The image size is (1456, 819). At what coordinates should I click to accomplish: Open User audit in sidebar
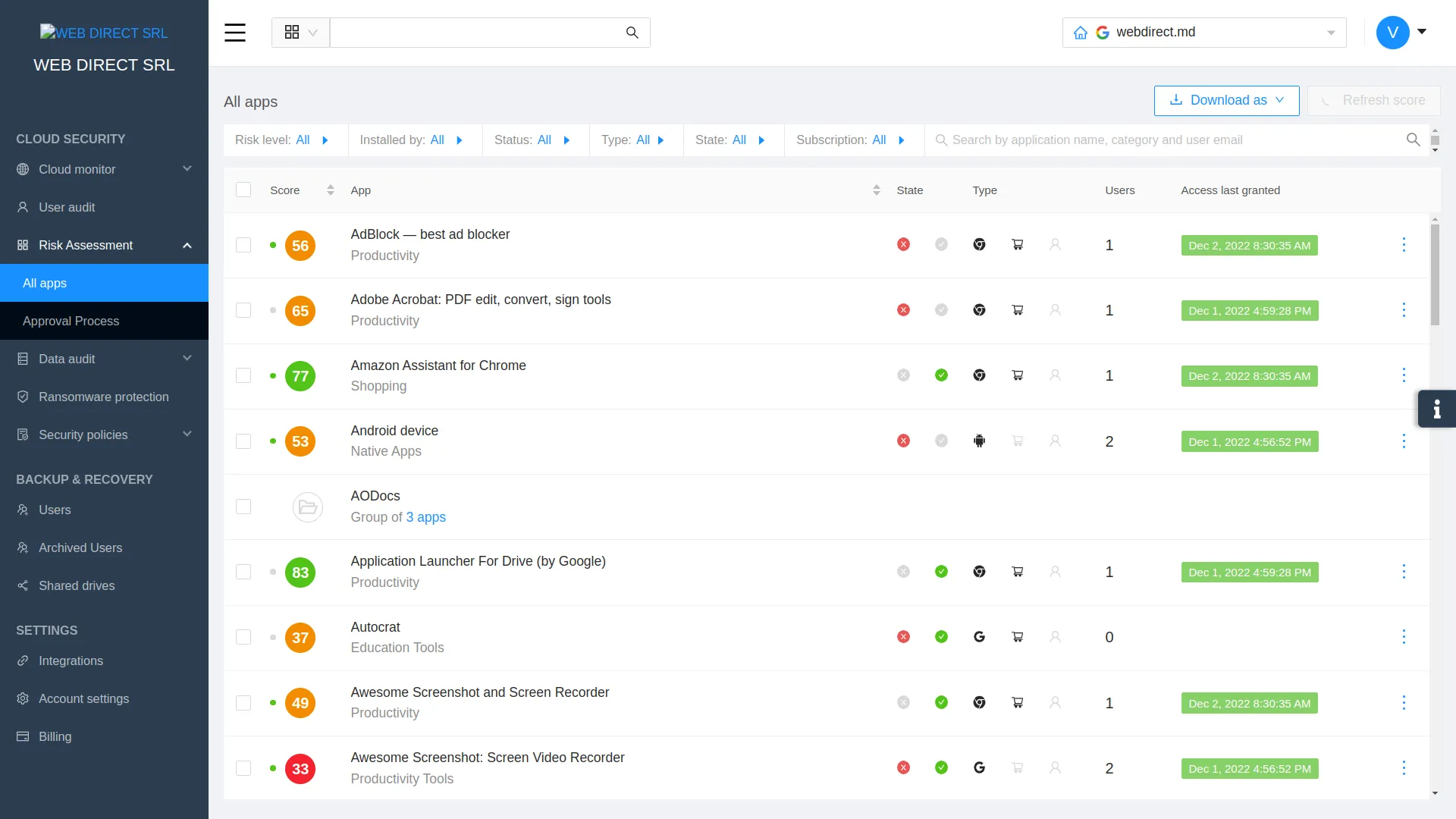[104, 207]
